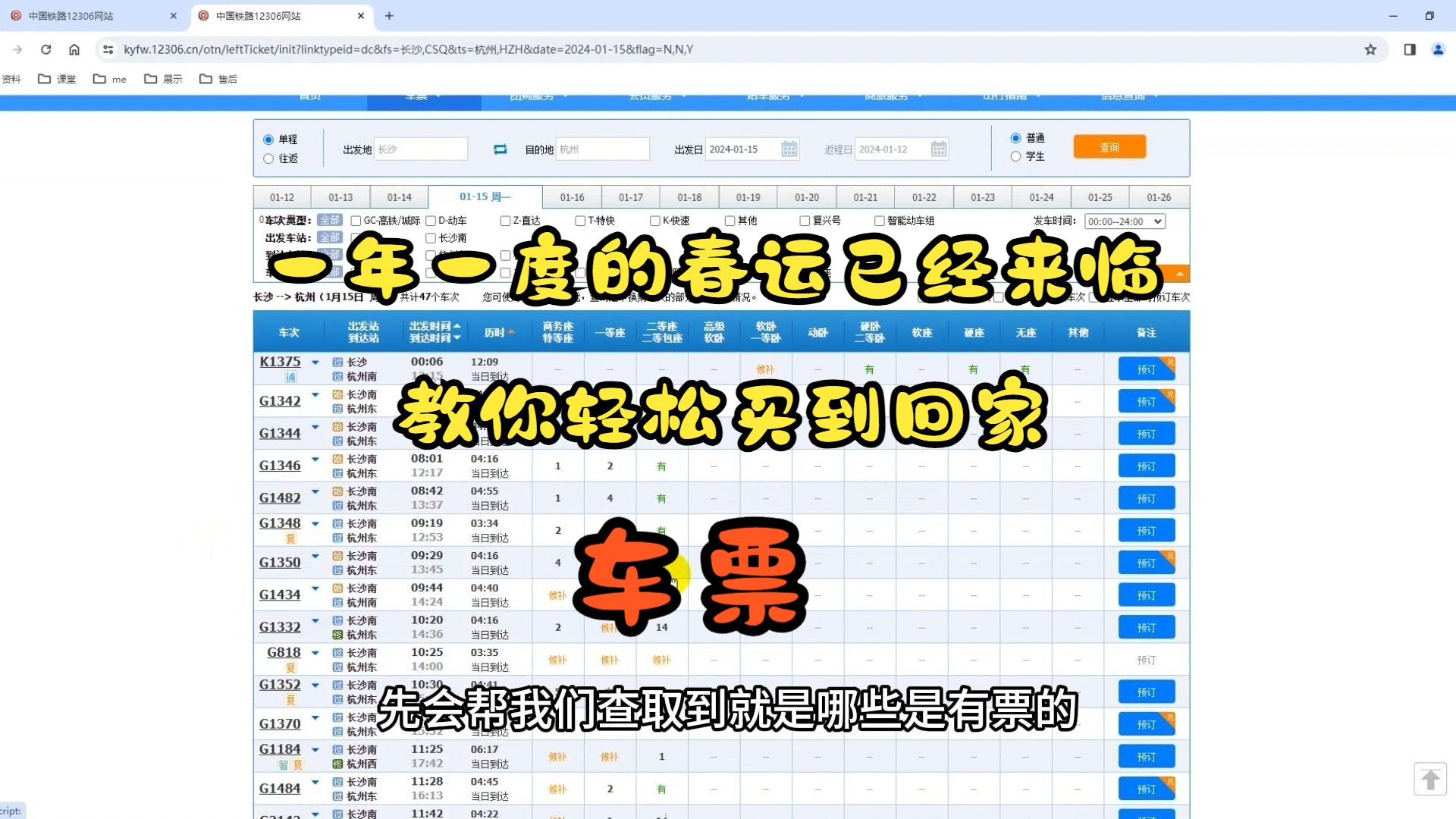Expand stop details for train G1484
The width and height of the screenshot is (1456, 819).
[x=315, y=782]
